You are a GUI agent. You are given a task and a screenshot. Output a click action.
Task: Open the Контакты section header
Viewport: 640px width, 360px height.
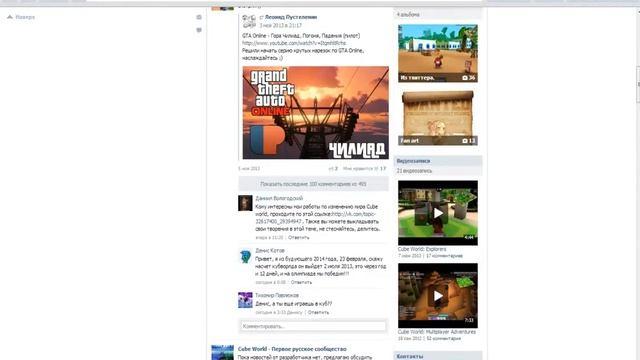click(438, 356)
